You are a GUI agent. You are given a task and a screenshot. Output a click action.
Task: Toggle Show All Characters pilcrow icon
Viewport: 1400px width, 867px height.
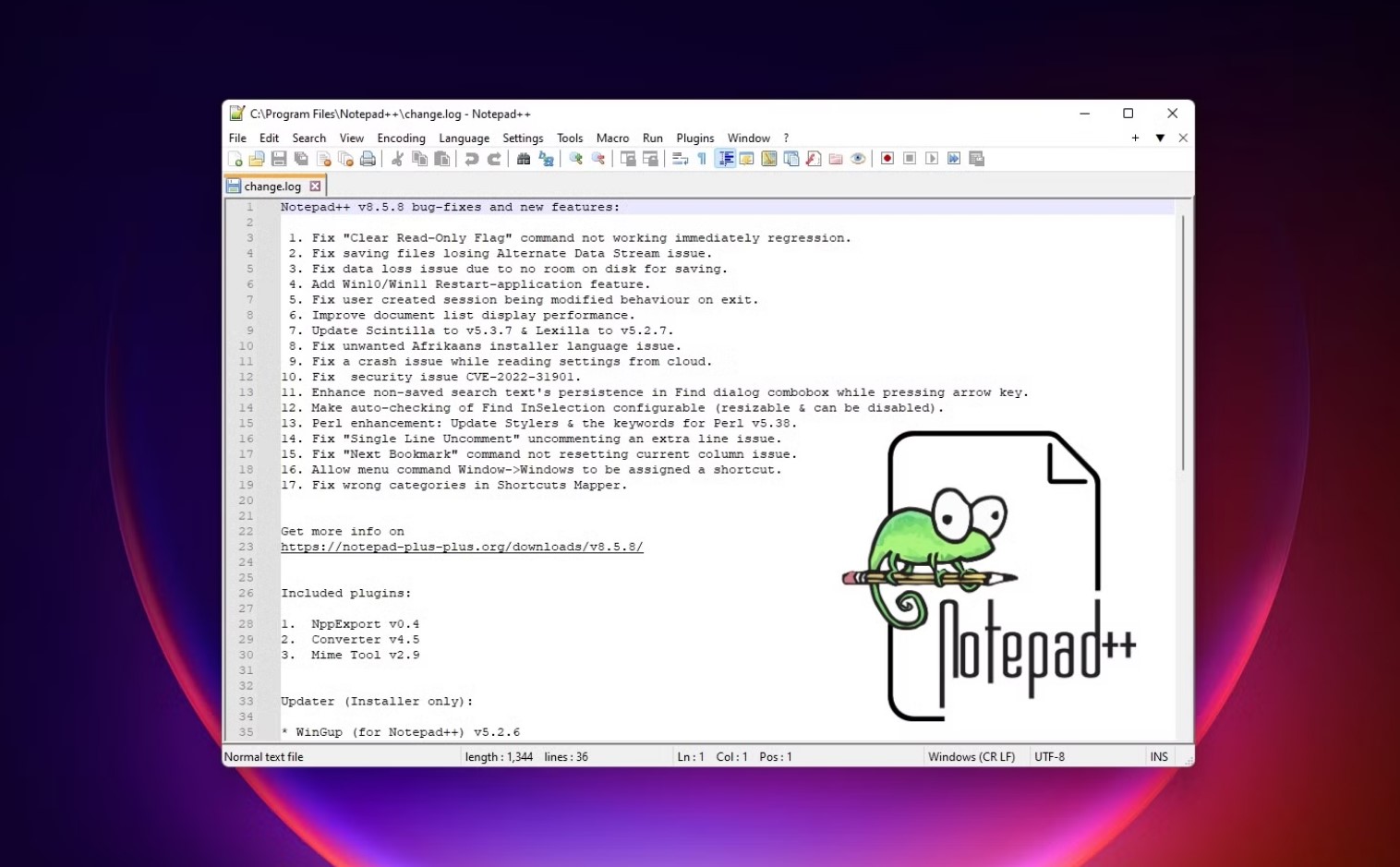(702, 159)
